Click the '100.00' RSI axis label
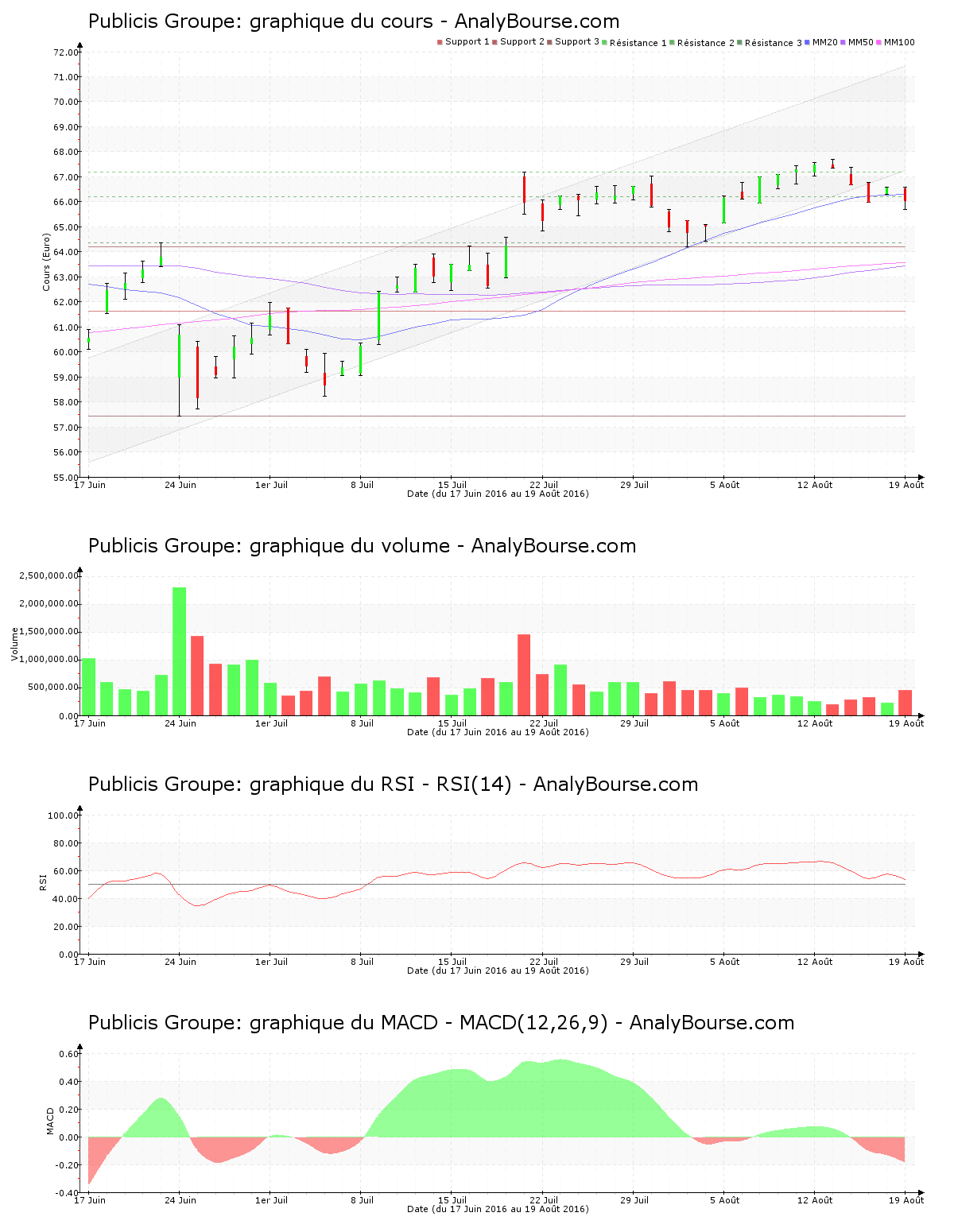The width and height of the screenshot is (954, 1232). (63, 816)
